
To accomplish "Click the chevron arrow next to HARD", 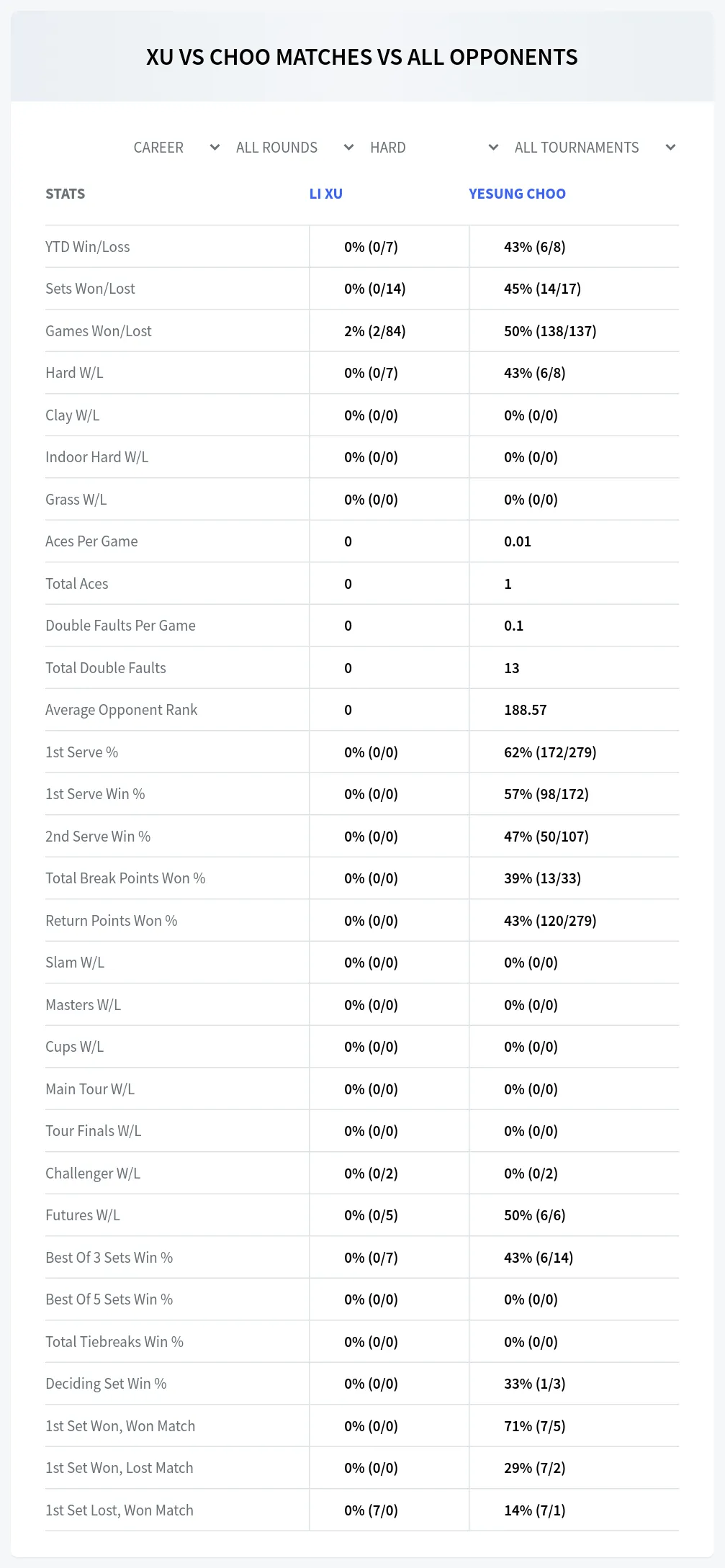I will (x=493, y=148).
